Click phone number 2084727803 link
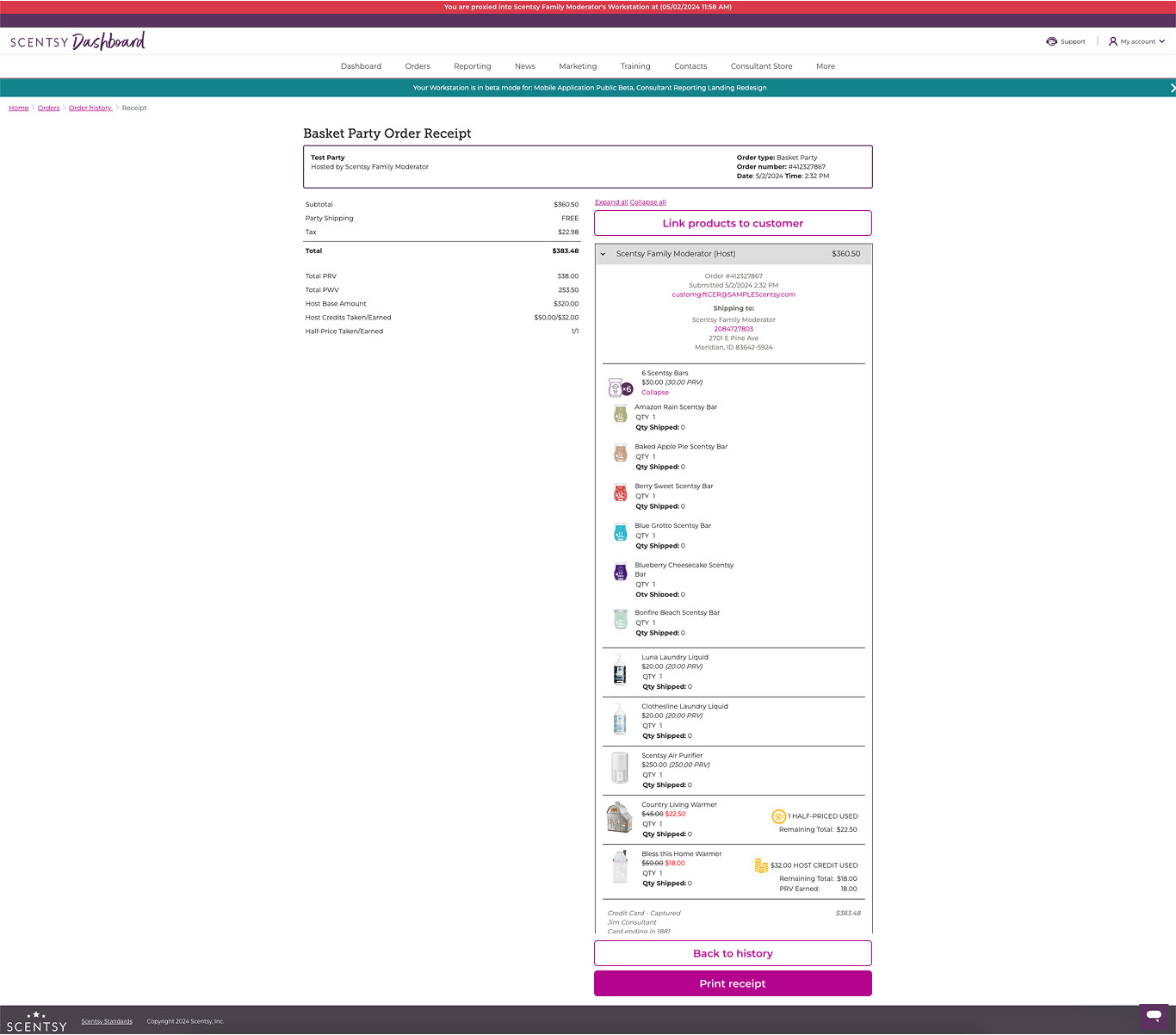Screen dimensions: 1176x1035 tap(733, 329)
